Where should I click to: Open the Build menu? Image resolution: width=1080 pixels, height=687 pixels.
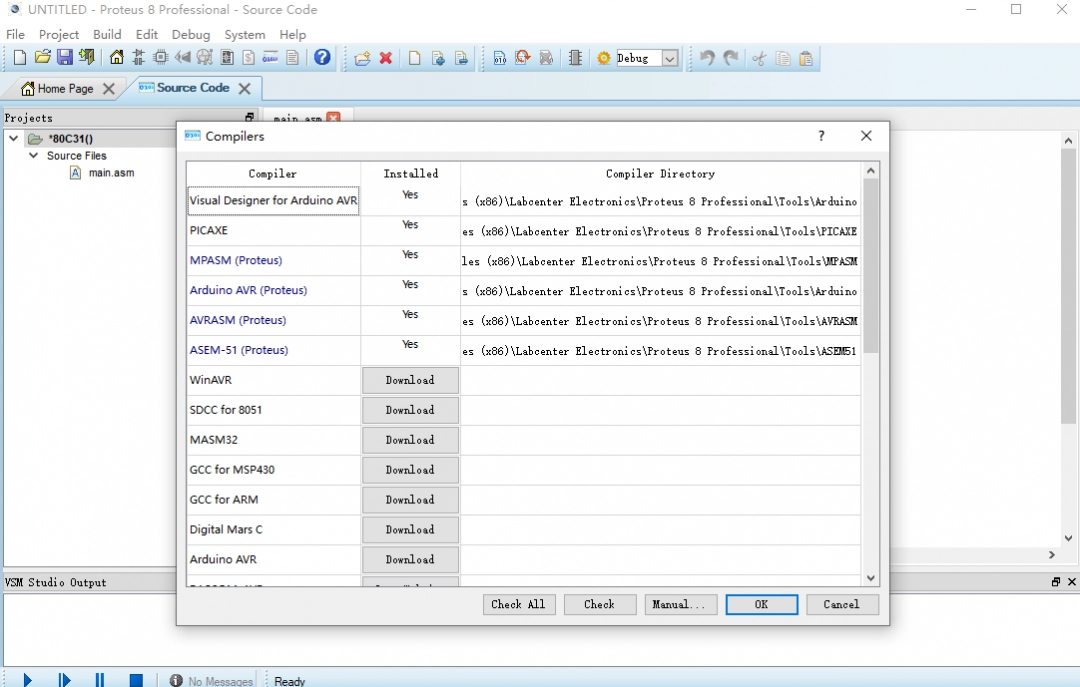pyautogui.click(x=107, y=34)
